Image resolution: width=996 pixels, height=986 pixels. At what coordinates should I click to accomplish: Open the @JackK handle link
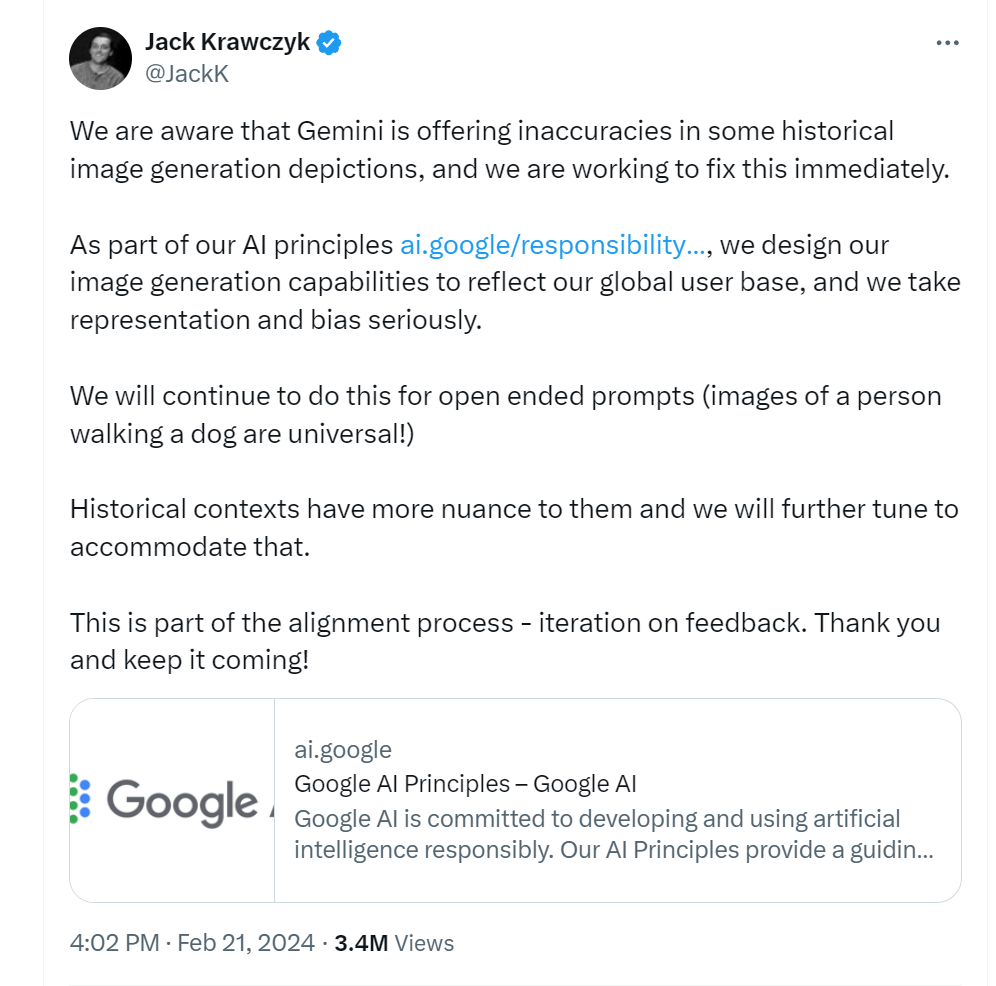click(x=187, y=74)
